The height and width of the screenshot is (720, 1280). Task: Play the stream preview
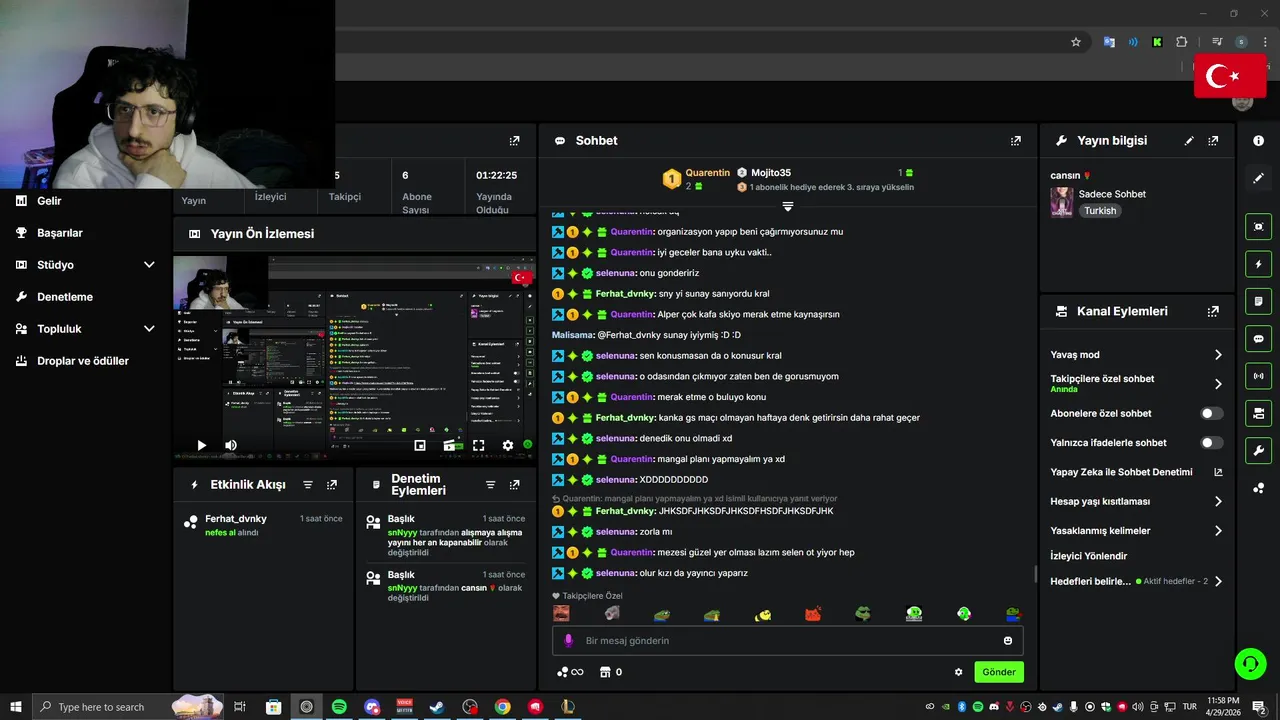201,445
